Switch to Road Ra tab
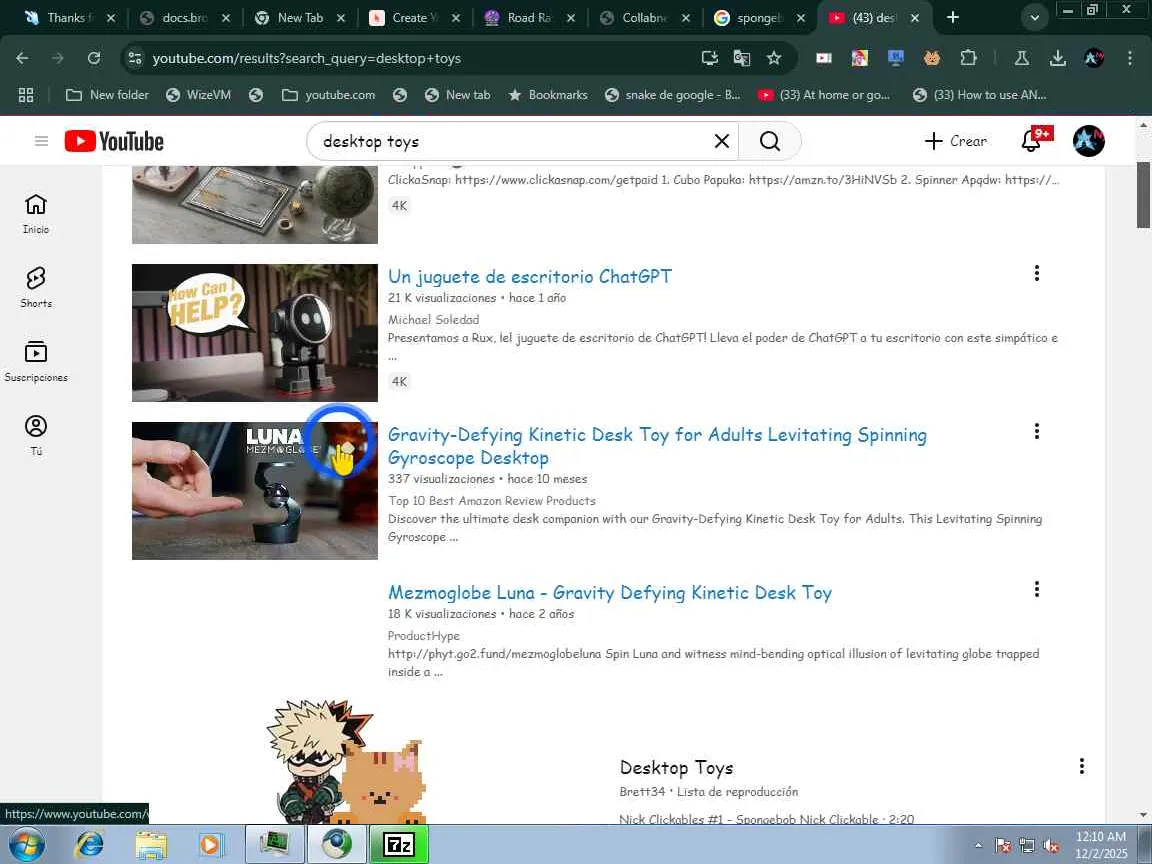1152x864 pixels. (530, 18)
